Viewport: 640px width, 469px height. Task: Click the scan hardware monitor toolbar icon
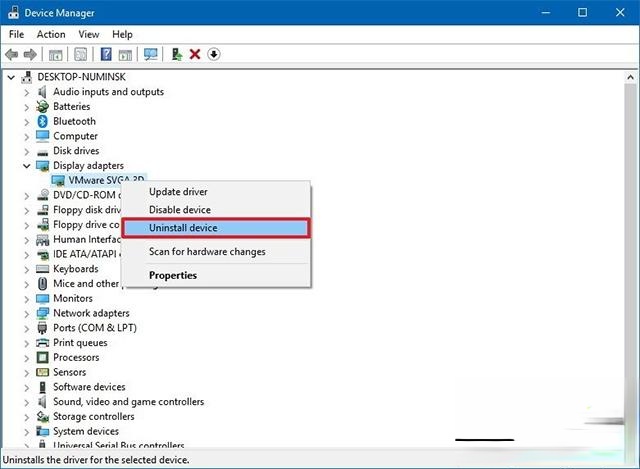tap(151, 54)
